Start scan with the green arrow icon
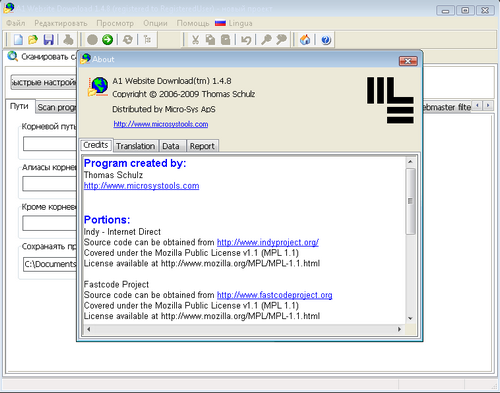The image size is (500, 393). point(107,40)
